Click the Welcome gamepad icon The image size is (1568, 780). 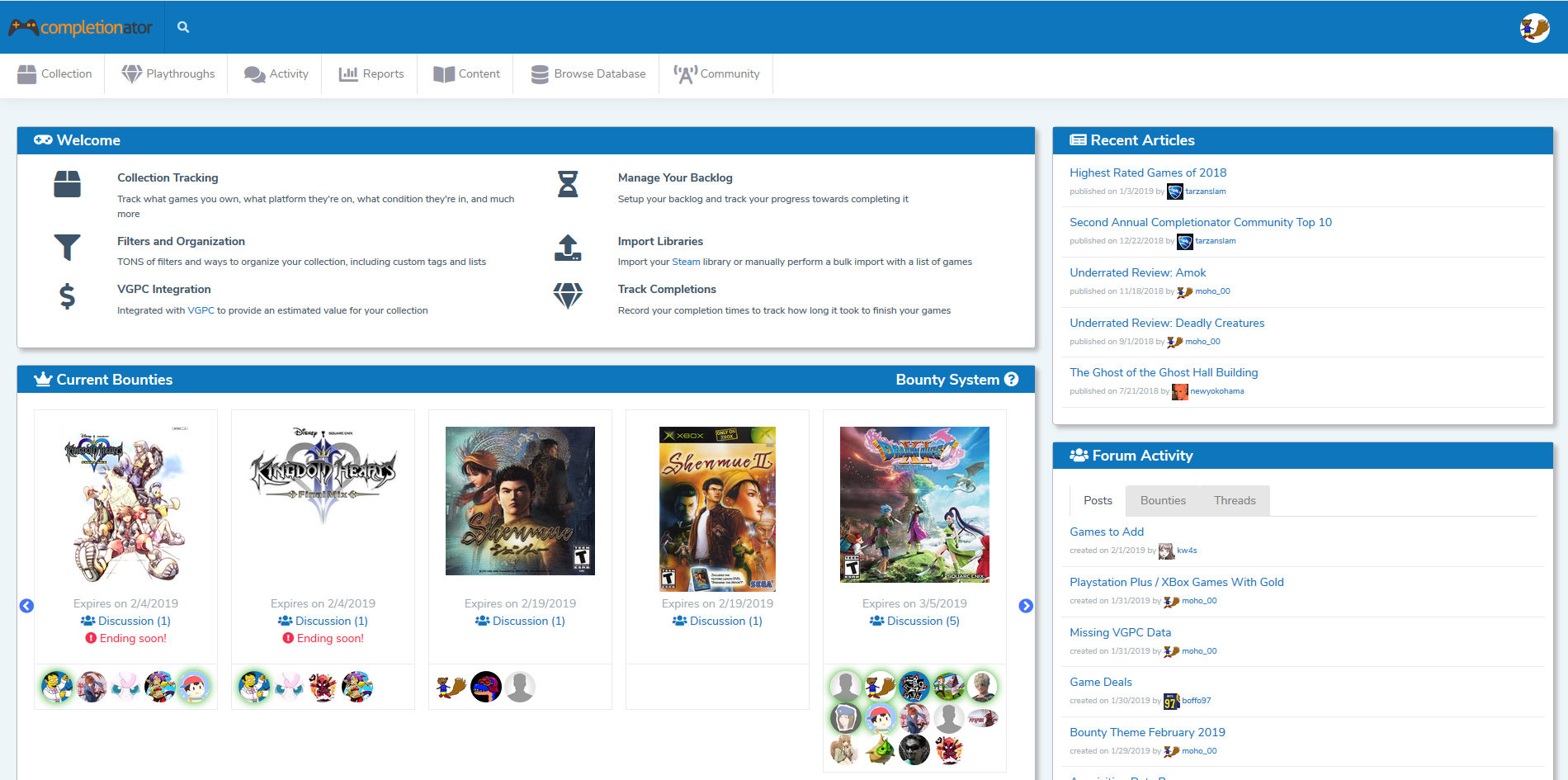43,140
